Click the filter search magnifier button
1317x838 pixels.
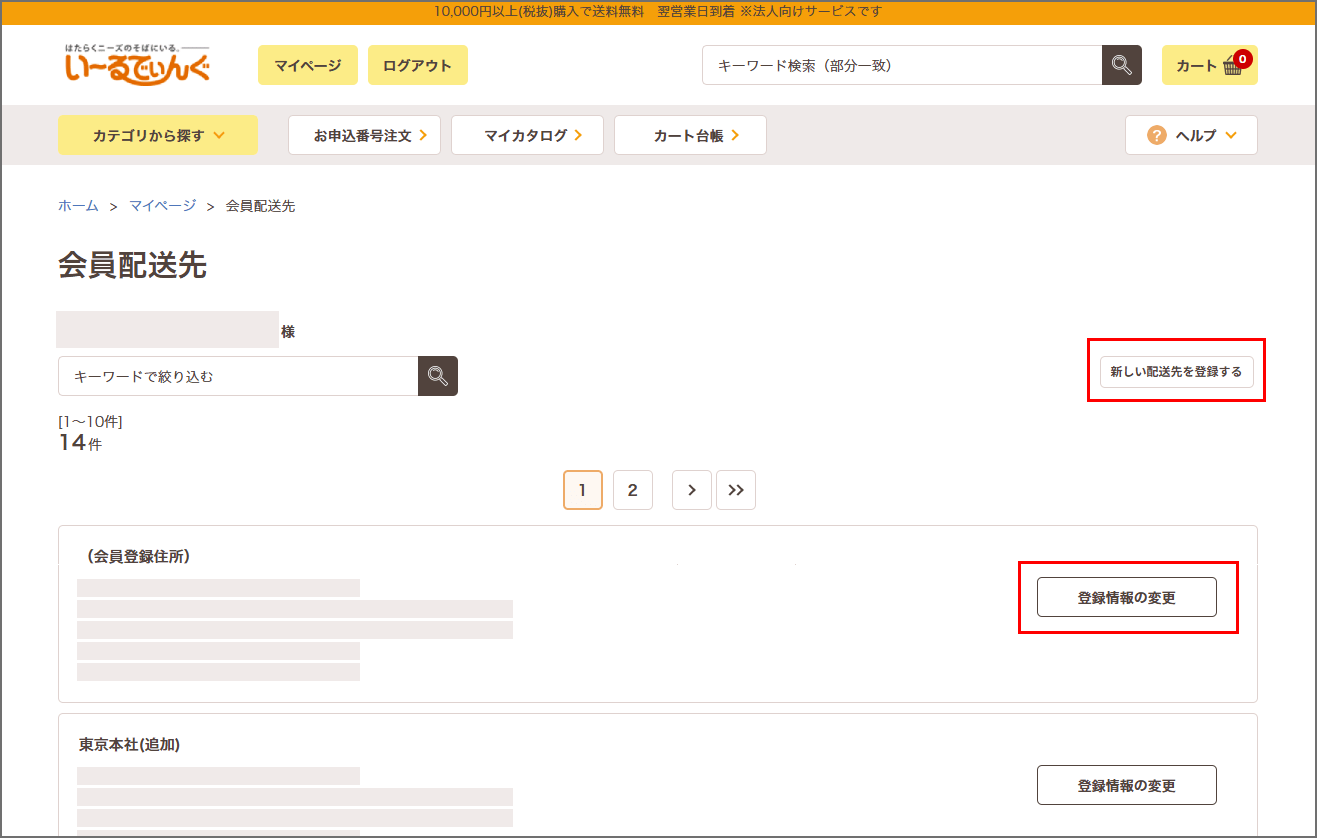click(x=437, y=376)
